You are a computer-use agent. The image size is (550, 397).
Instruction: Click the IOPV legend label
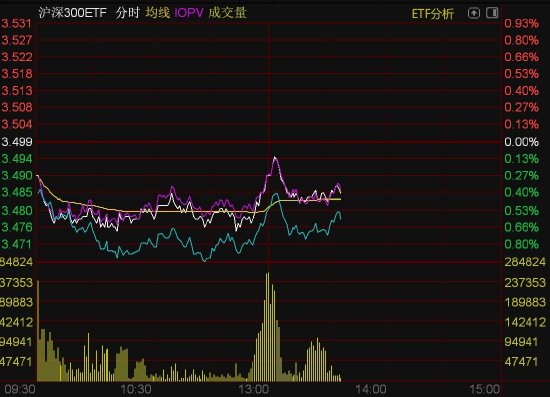coord(189,13)
